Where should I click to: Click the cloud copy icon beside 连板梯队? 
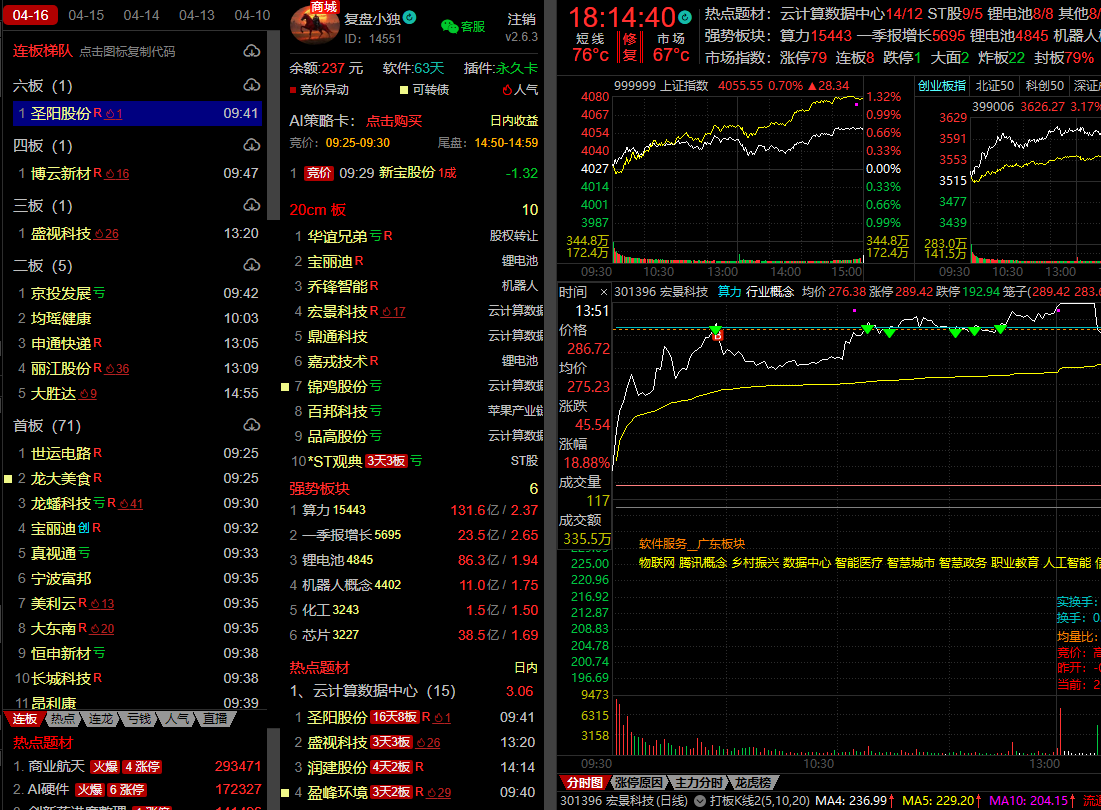coord(251,51)
